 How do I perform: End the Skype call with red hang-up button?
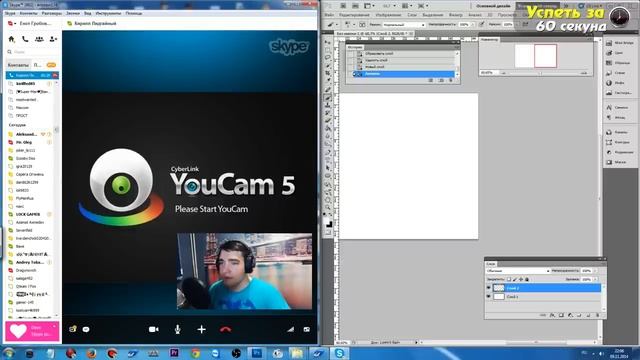226,329
